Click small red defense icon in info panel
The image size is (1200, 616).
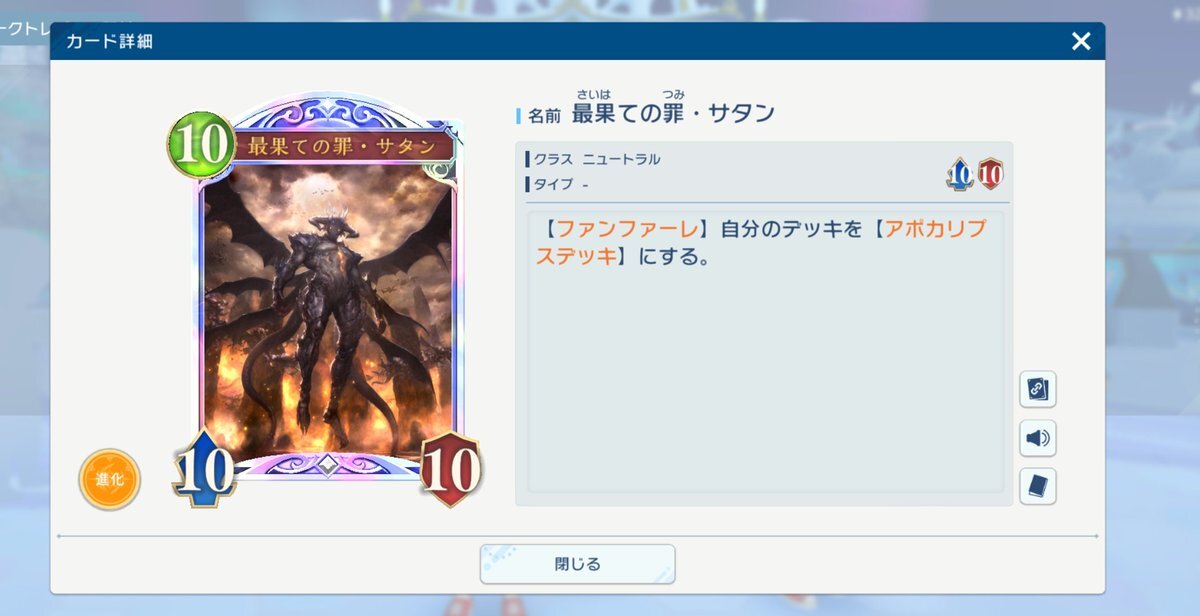990,175
